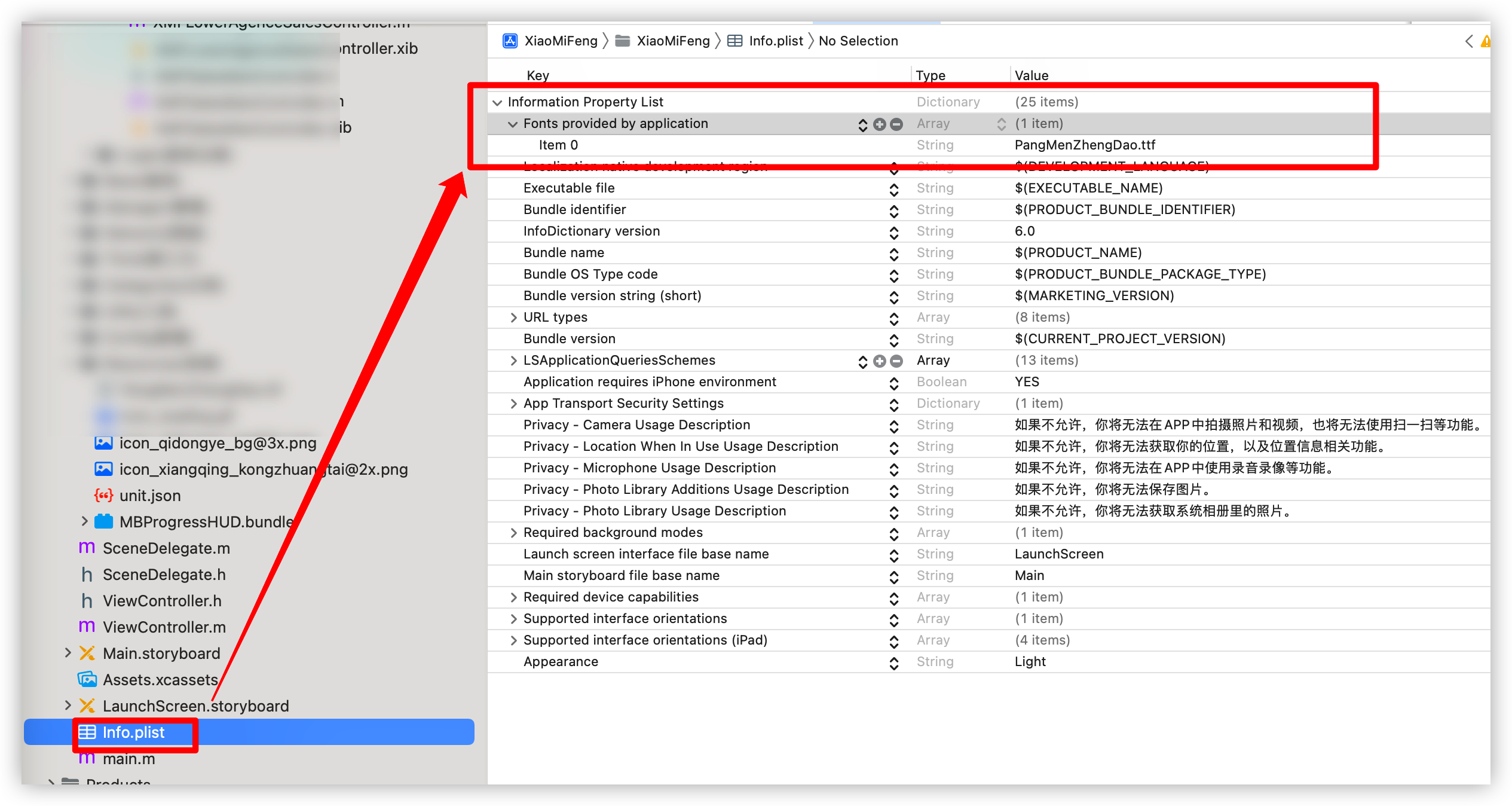Expand LSApplicationQueriesSchemes array
Viewport: 1512px width, 806px height.
tap(513, 361)
